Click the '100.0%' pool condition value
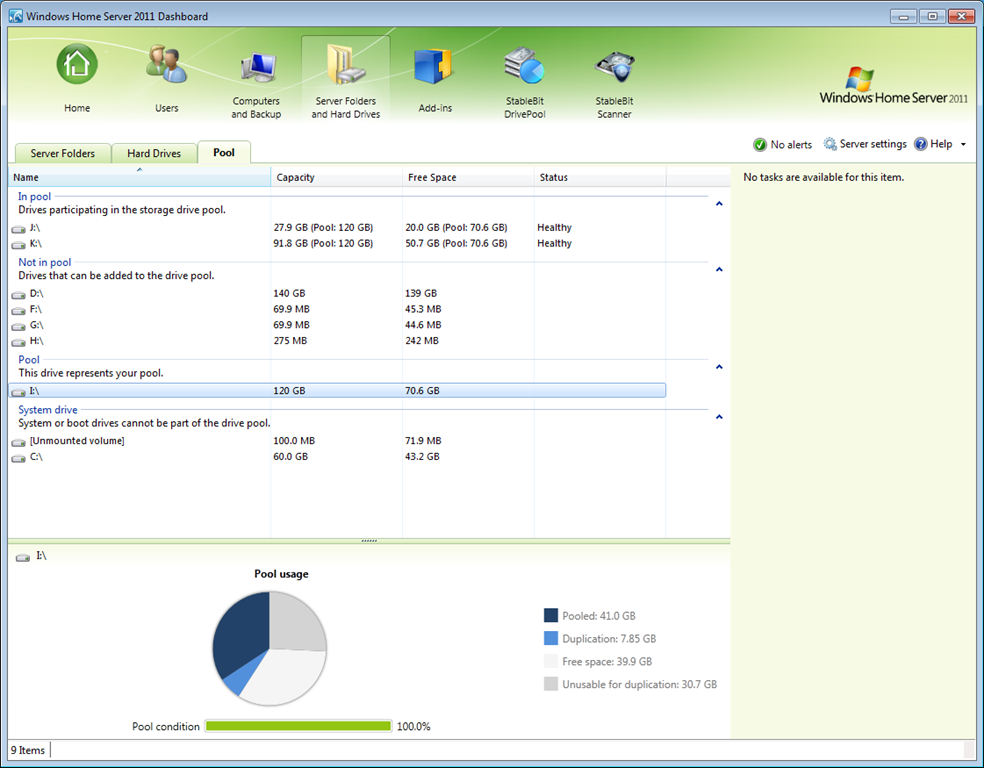This screenshot has width=984, height=768. (414, 727)
